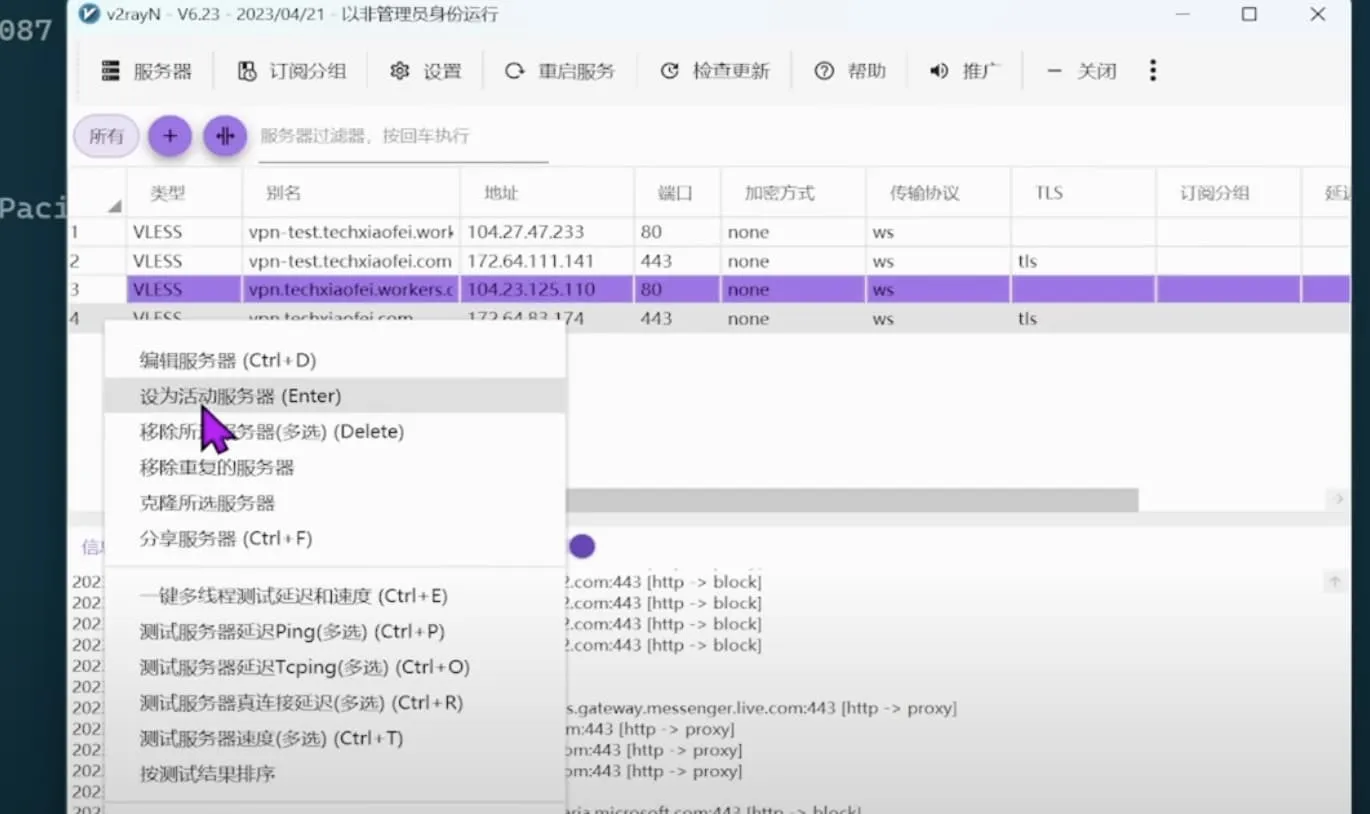
Task: Click the horizontal scrollbar under server list
Action: pyautogui.click(x=850, y=499)
